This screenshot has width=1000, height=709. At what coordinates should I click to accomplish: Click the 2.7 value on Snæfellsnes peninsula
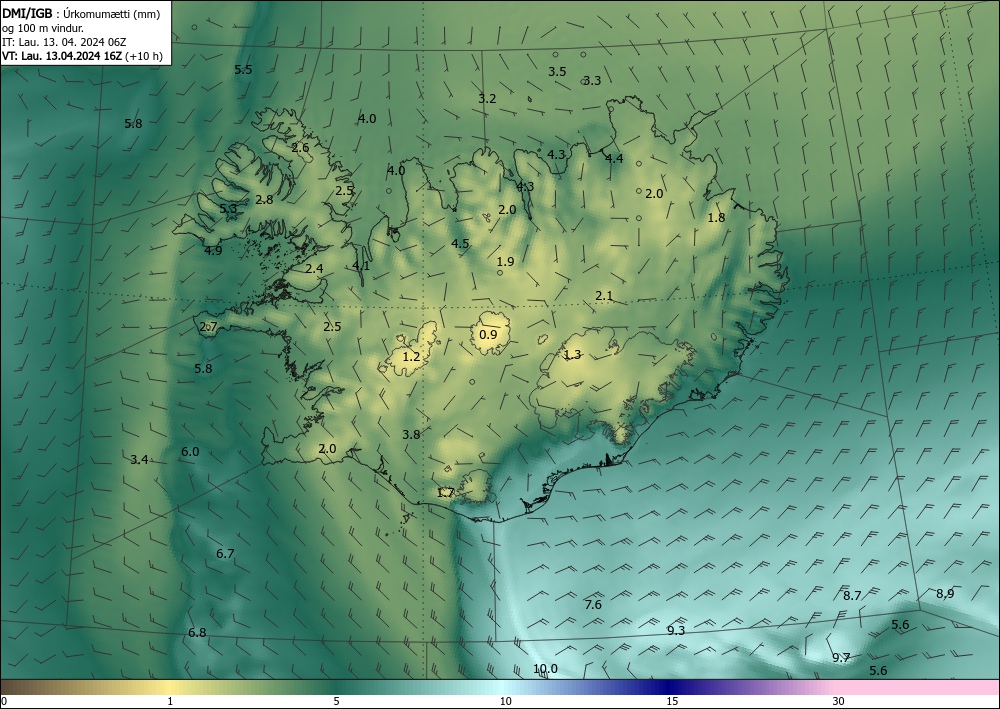pos(209,327)
